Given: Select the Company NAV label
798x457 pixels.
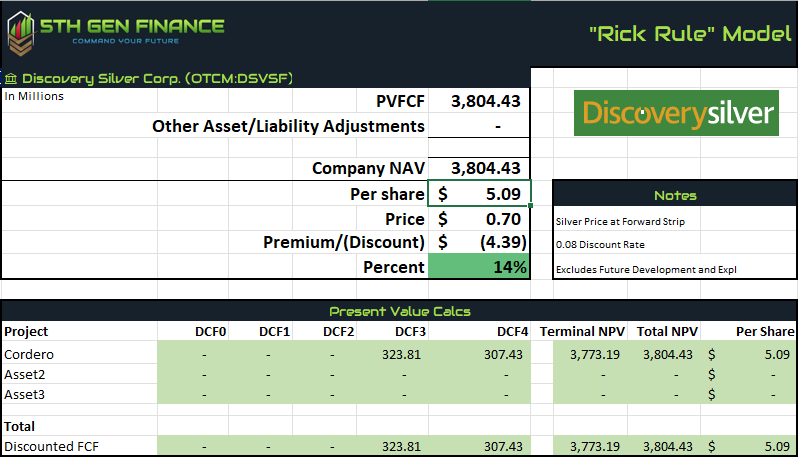Looking at the screenshot, I should pos(368,168).
